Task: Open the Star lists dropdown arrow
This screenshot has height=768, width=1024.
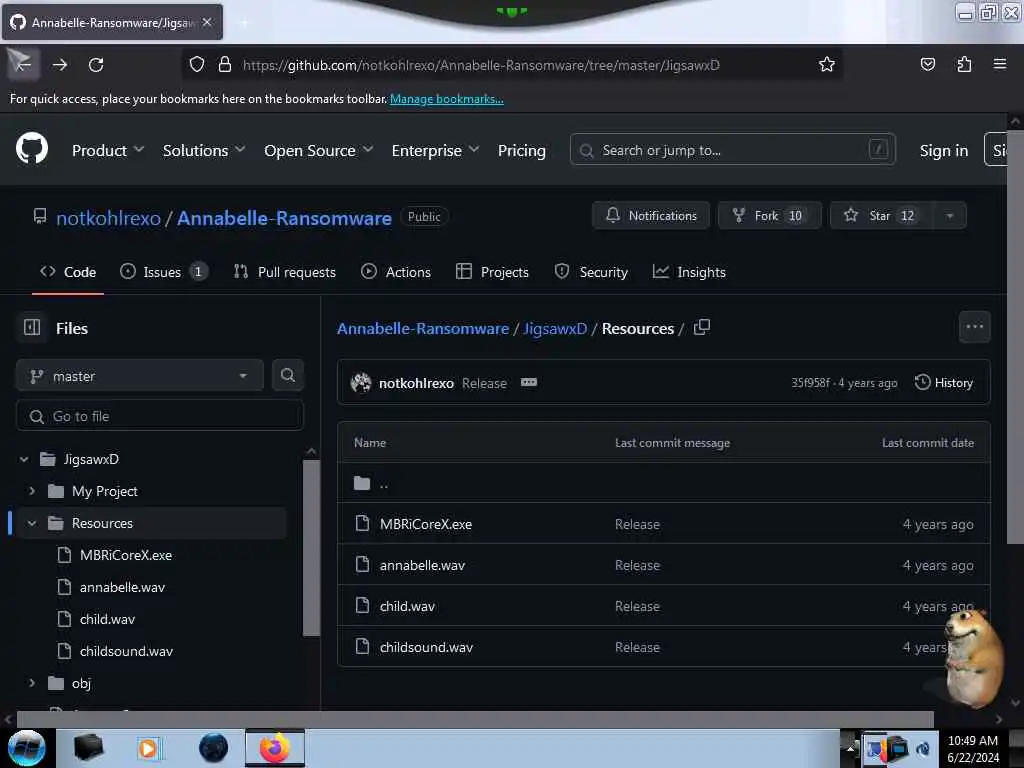Action: (950, 216)
